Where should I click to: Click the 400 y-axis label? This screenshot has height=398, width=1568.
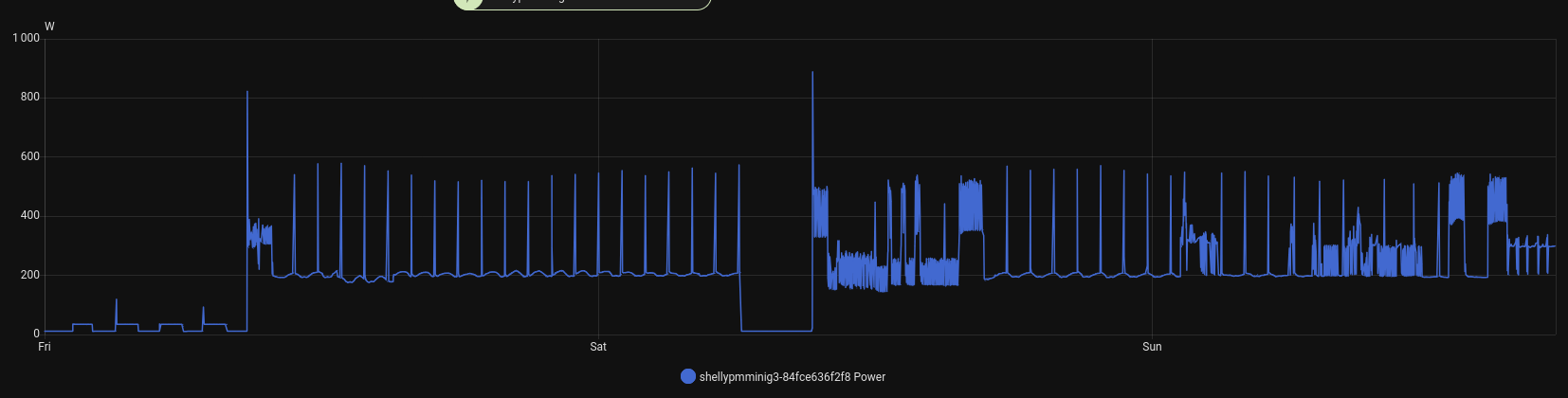[x=30, y=216]
